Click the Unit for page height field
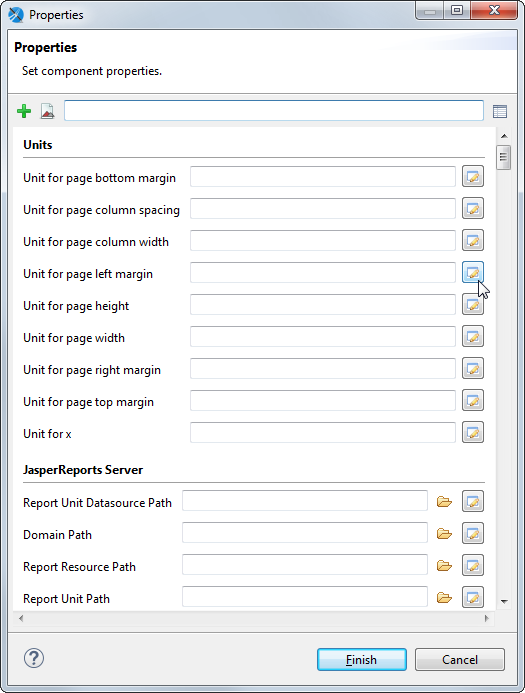This screenshot has height=693, width=525. point(323,305)
